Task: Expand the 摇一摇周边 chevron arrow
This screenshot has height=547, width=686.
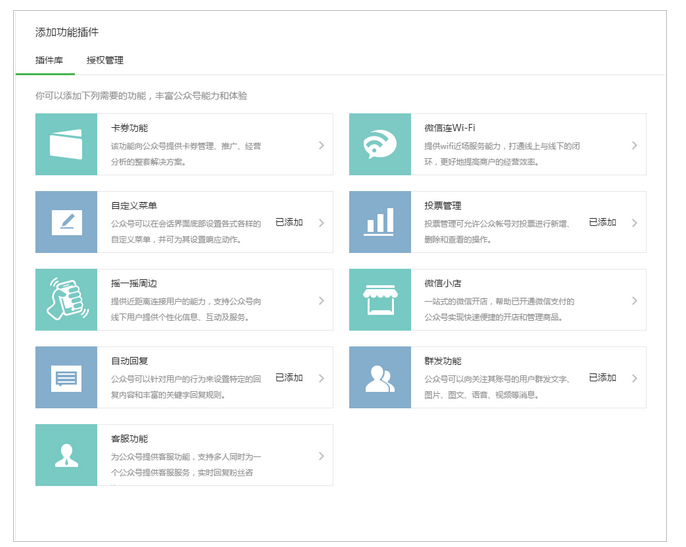Action: (321, 300)
